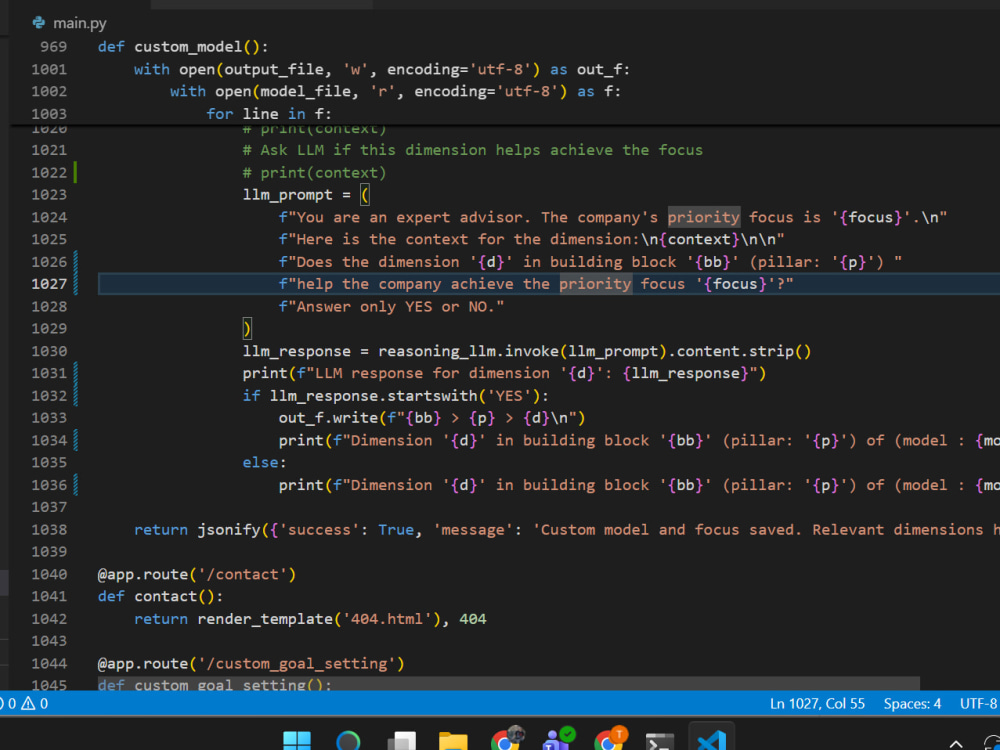Click line number 1038 in the gutter
1000x750 pixels.
tap(49, 529)
